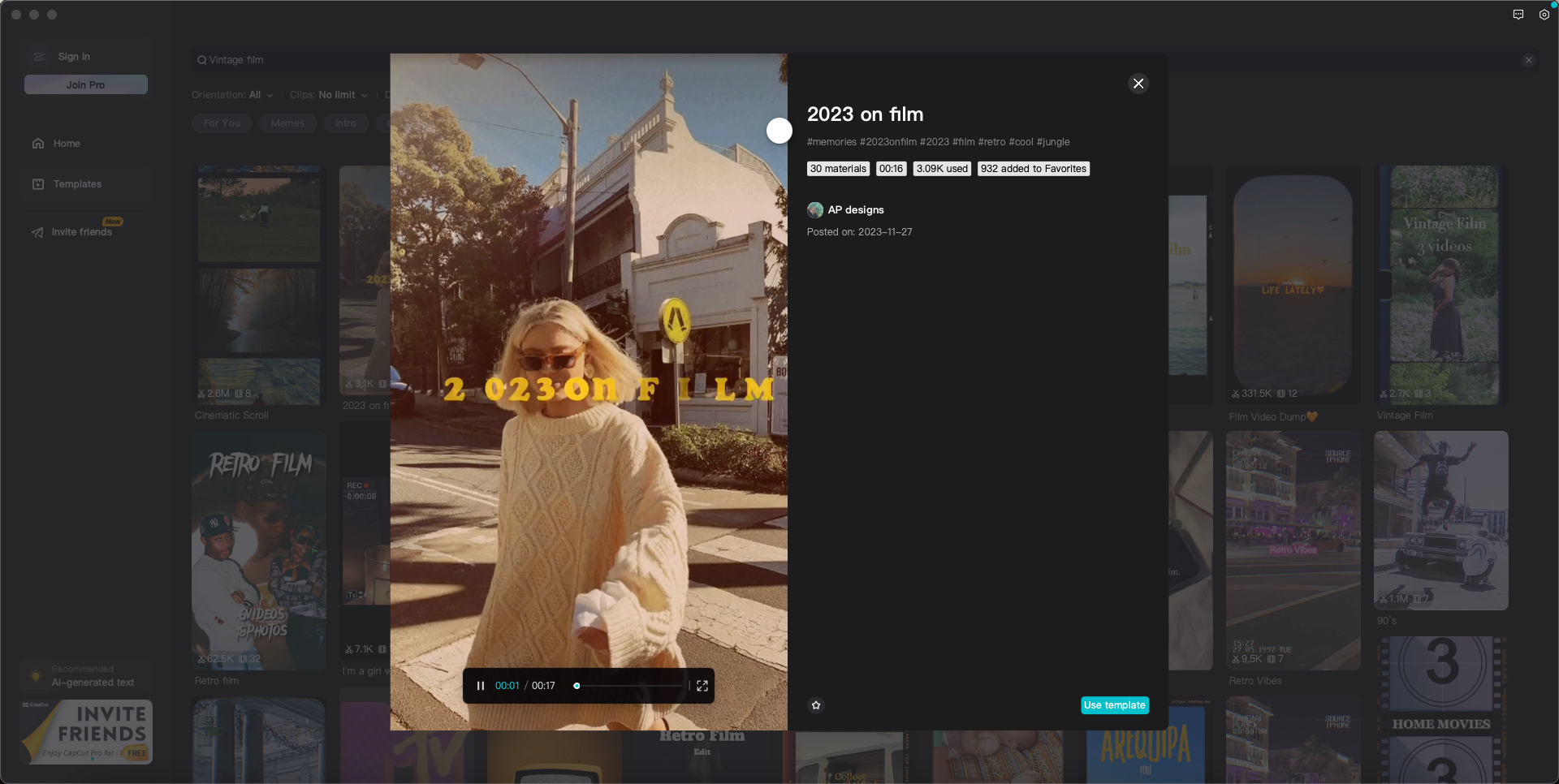Go to the Home section

(86, 144)
